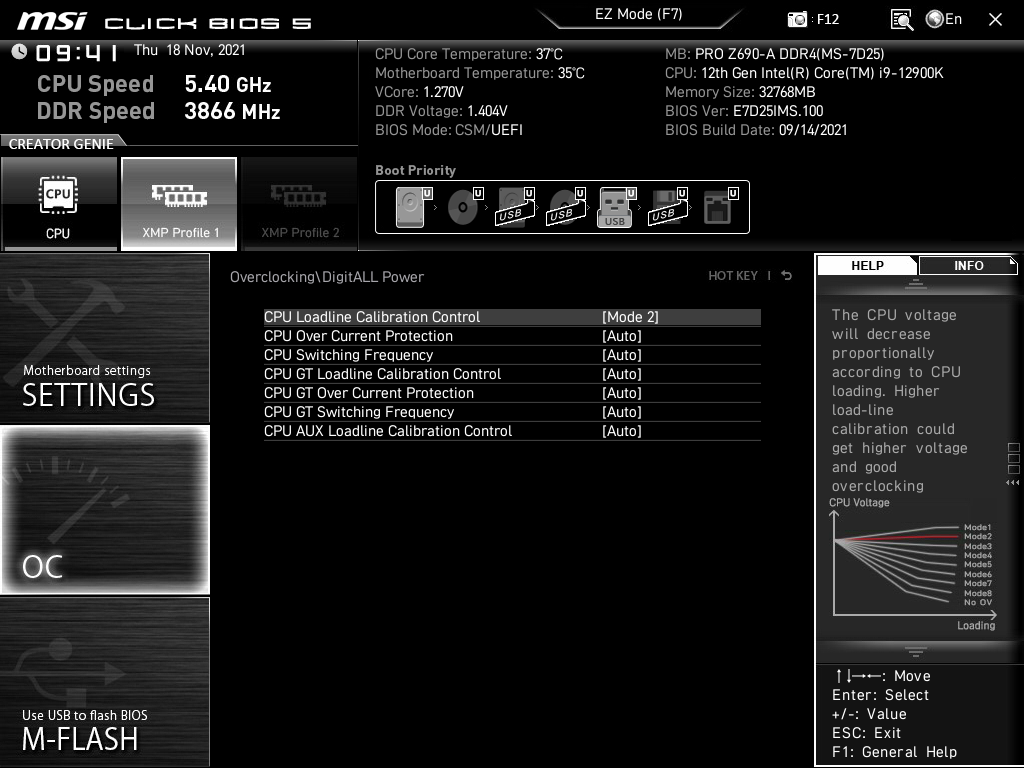The width and height of the screenshot is (1024, 768).
Task: Click the F1: General Help hint
Action: pyautogui.click(x=894, y=752)
